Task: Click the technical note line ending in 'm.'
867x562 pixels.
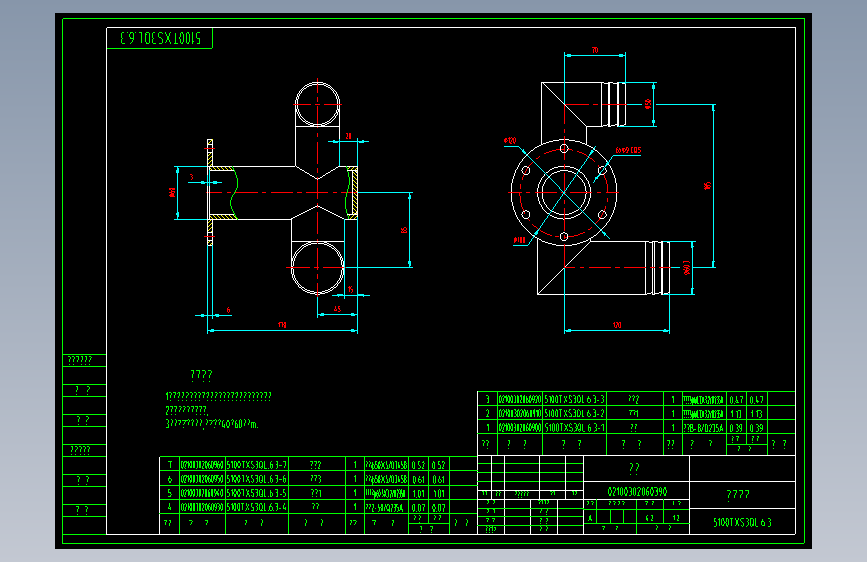Action: tap(212, 424)
